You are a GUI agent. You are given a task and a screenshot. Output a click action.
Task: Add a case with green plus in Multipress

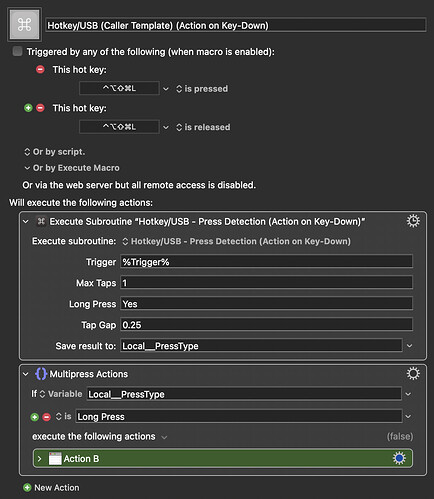click(34, 417)
